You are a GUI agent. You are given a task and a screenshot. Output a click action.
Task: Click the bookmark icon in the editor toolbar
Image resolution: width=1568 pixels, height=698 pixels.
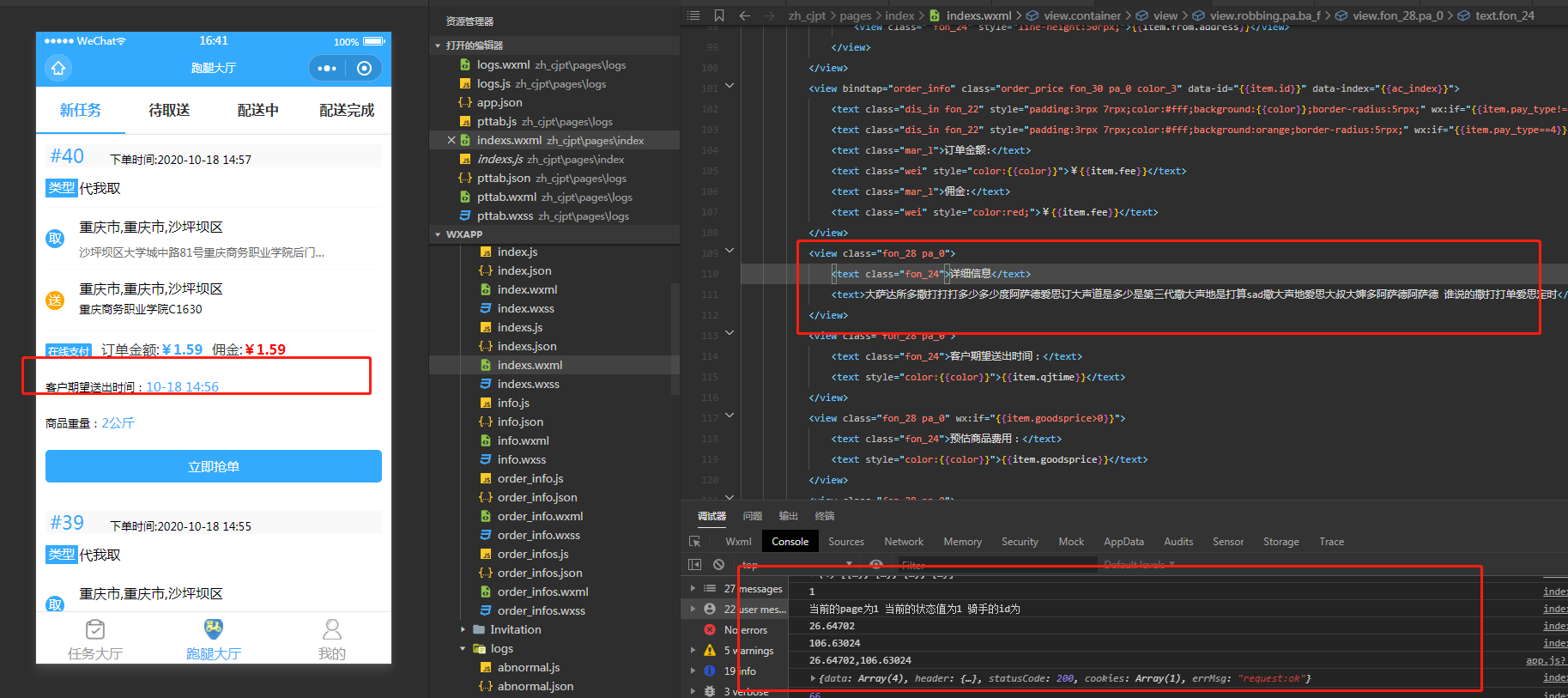(719, 15)
